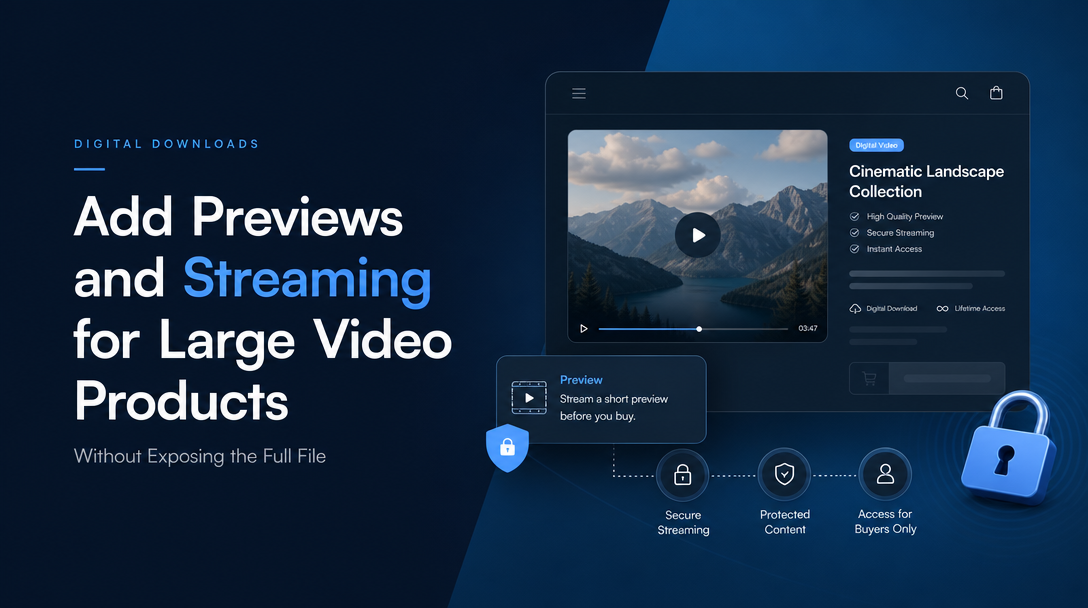Click the check icon beside High Quality Preview
1088x608 pixels.
[x=855, y=217]
